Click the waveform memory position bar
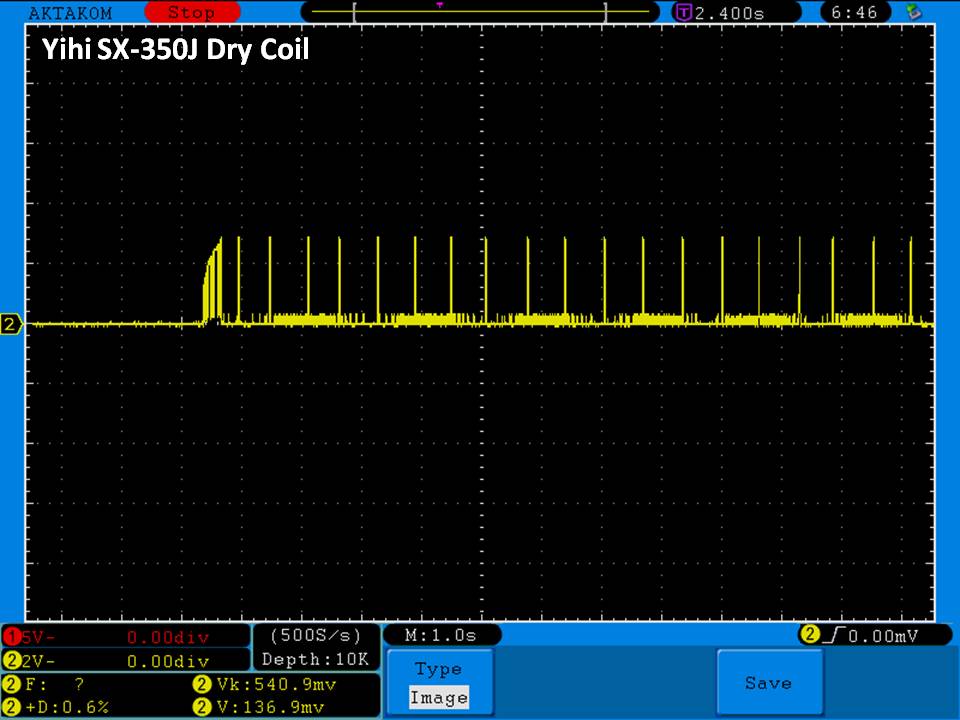The height and width of the screenshot is (720, 960). (480, 12)
